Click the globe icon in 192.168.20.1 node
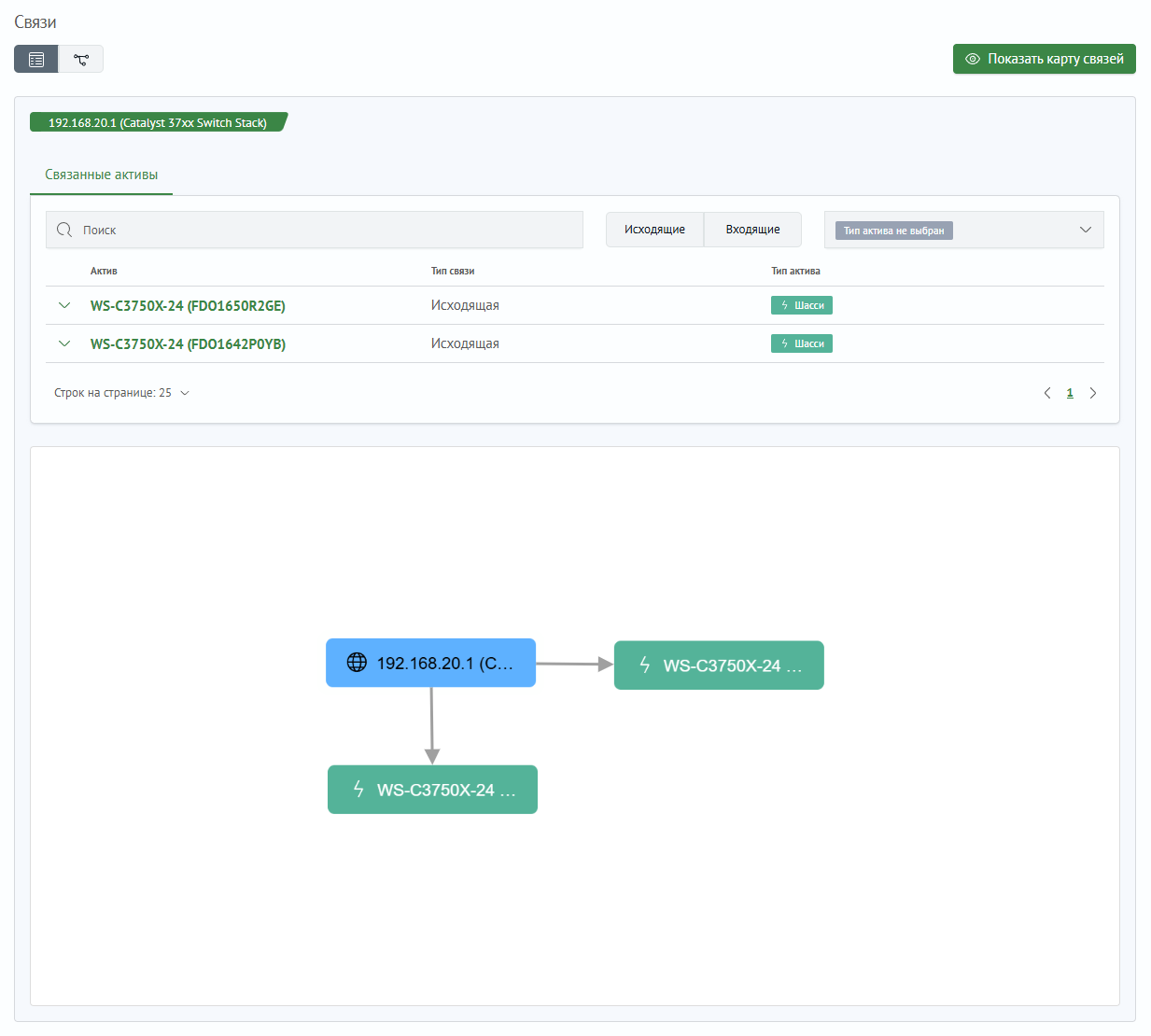This screenshot has width=1151, height=1036. (357, 662)
